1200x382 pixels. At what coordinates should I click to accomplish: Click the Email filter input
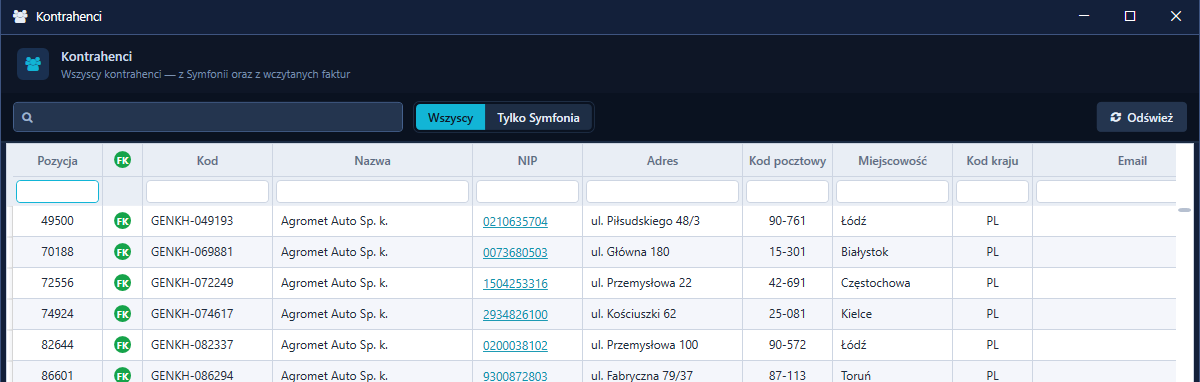(x=1105, y=191)
